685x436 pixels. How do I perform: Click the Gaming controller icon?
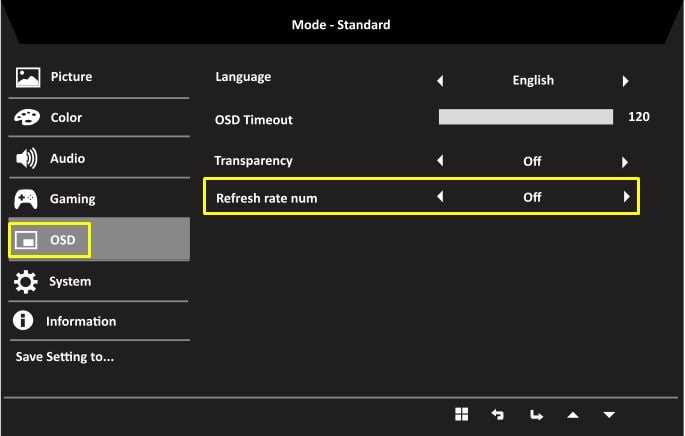pyautogui.click(x=26, y=199)
